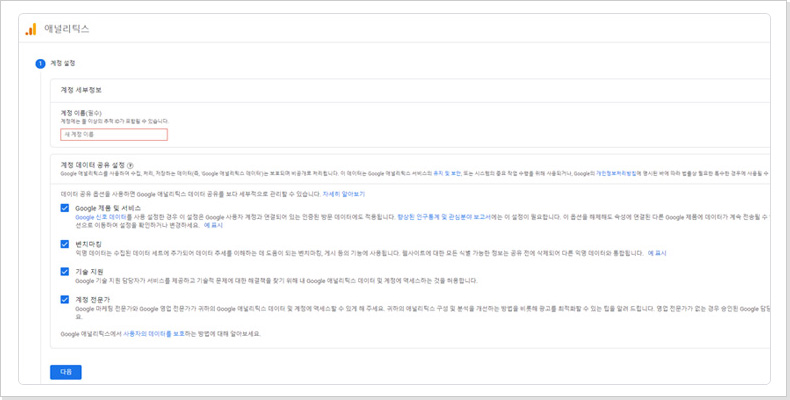Click the 계정 데이터 공유 설정 heading
790x400 pixels.
tap(93, 165)
